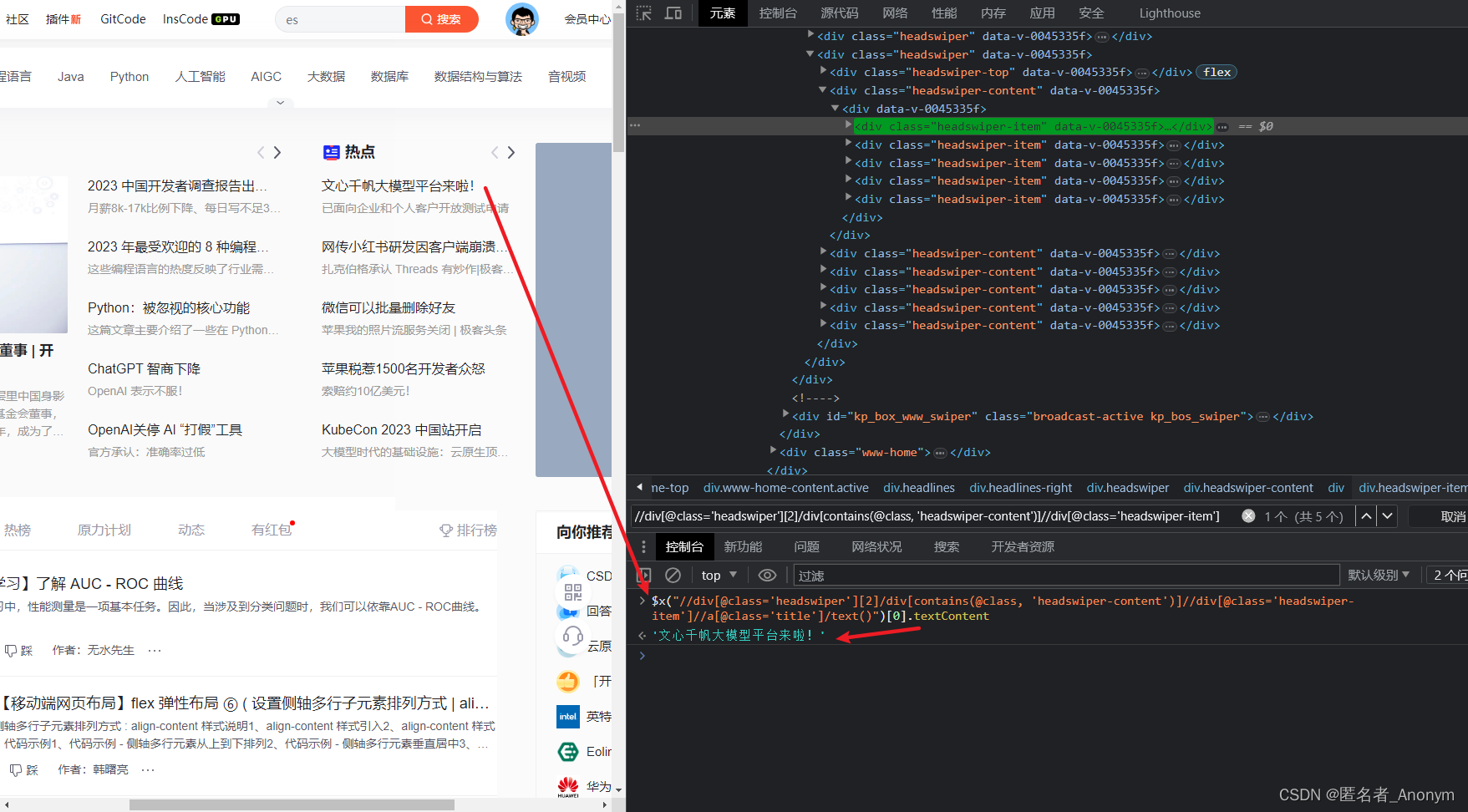Click the headset customer service icon
Screen dimensions: 1468x812
[x=573, y=637]
